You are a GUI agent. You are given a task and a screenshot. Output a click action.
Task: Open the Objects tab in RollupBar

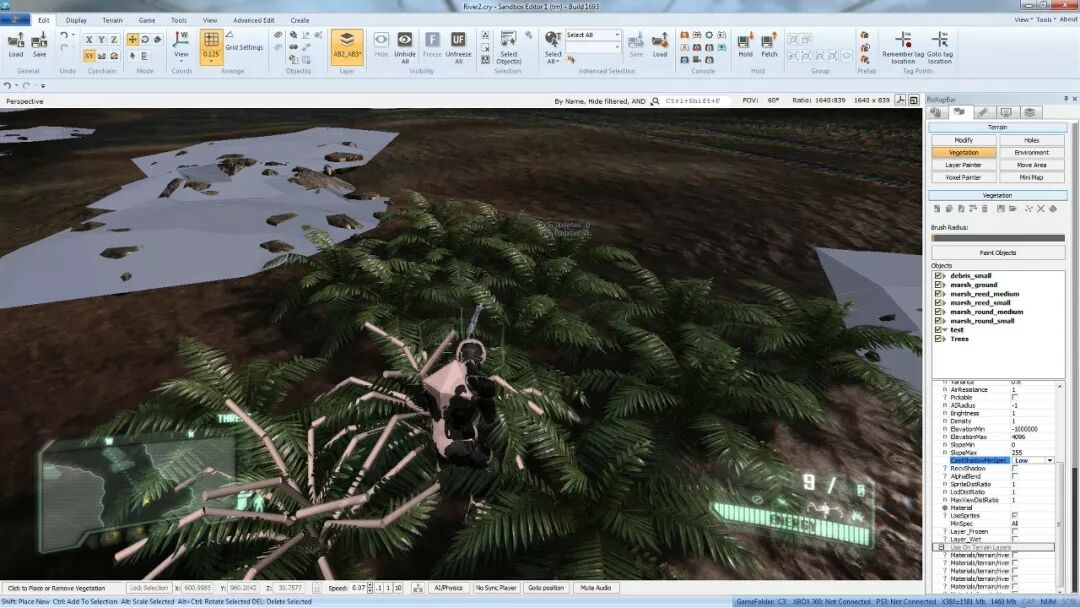936,112
